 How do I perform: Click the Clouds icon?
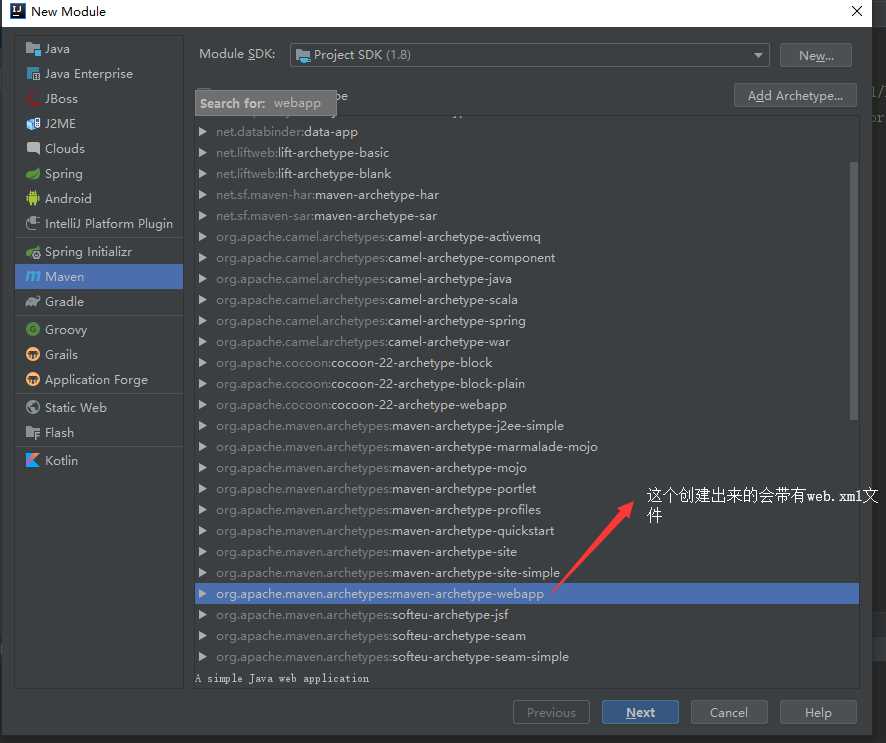[33, 148]
